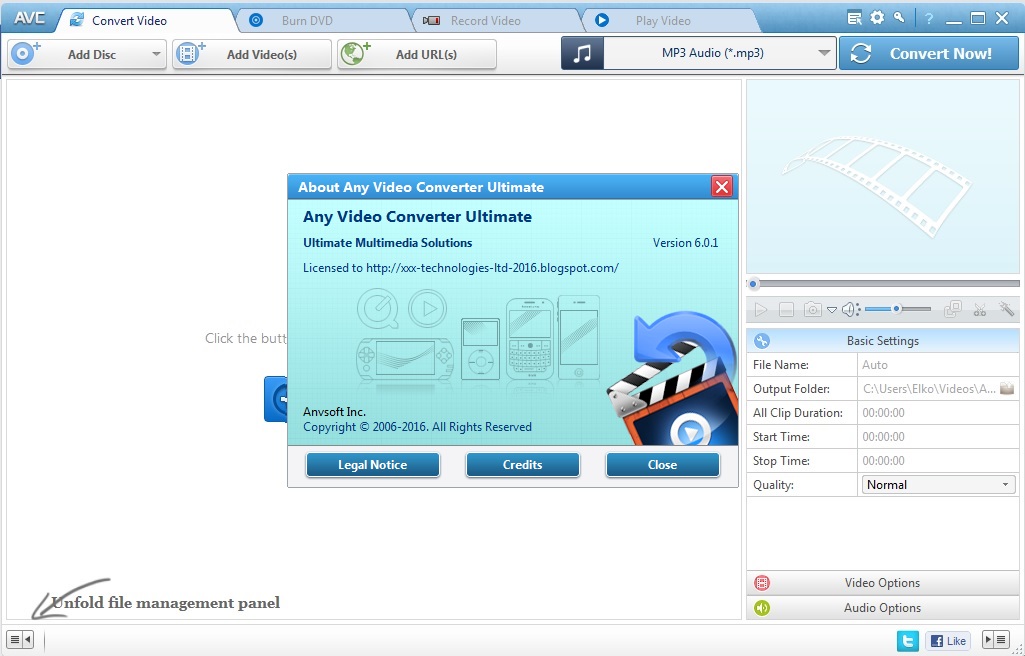Click the playback seek bar
This screenshot has width=1025, height=656.
coord(882,284)
